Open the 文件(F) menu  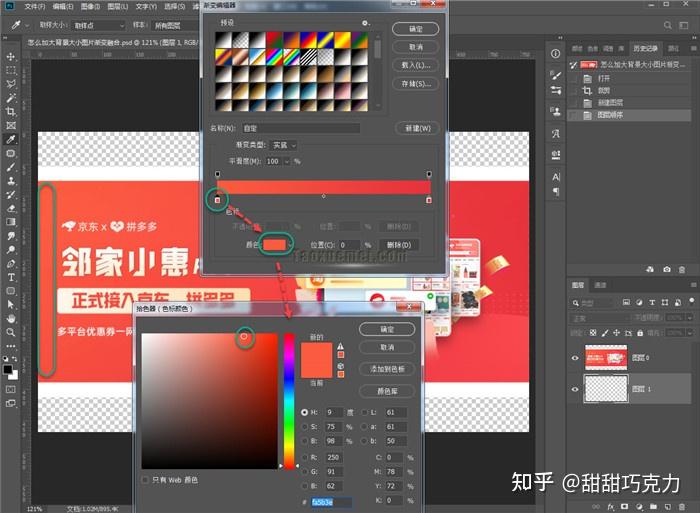[34, 7]
